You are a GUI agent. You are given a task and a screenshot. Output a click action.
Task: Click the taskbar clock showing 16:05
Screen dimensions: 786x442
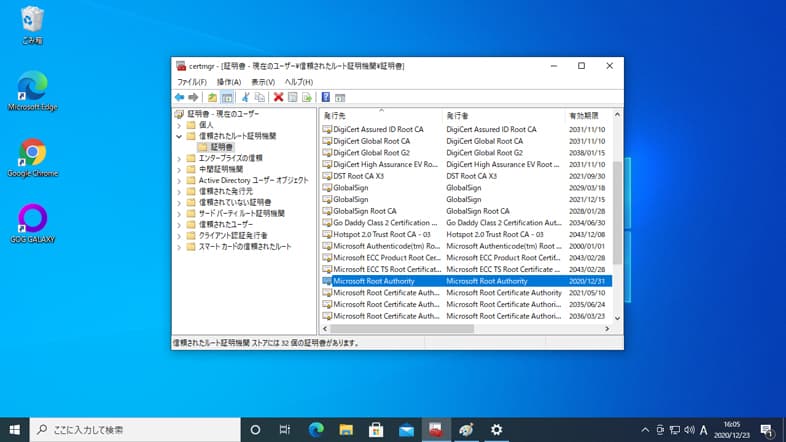pos(732,430)
